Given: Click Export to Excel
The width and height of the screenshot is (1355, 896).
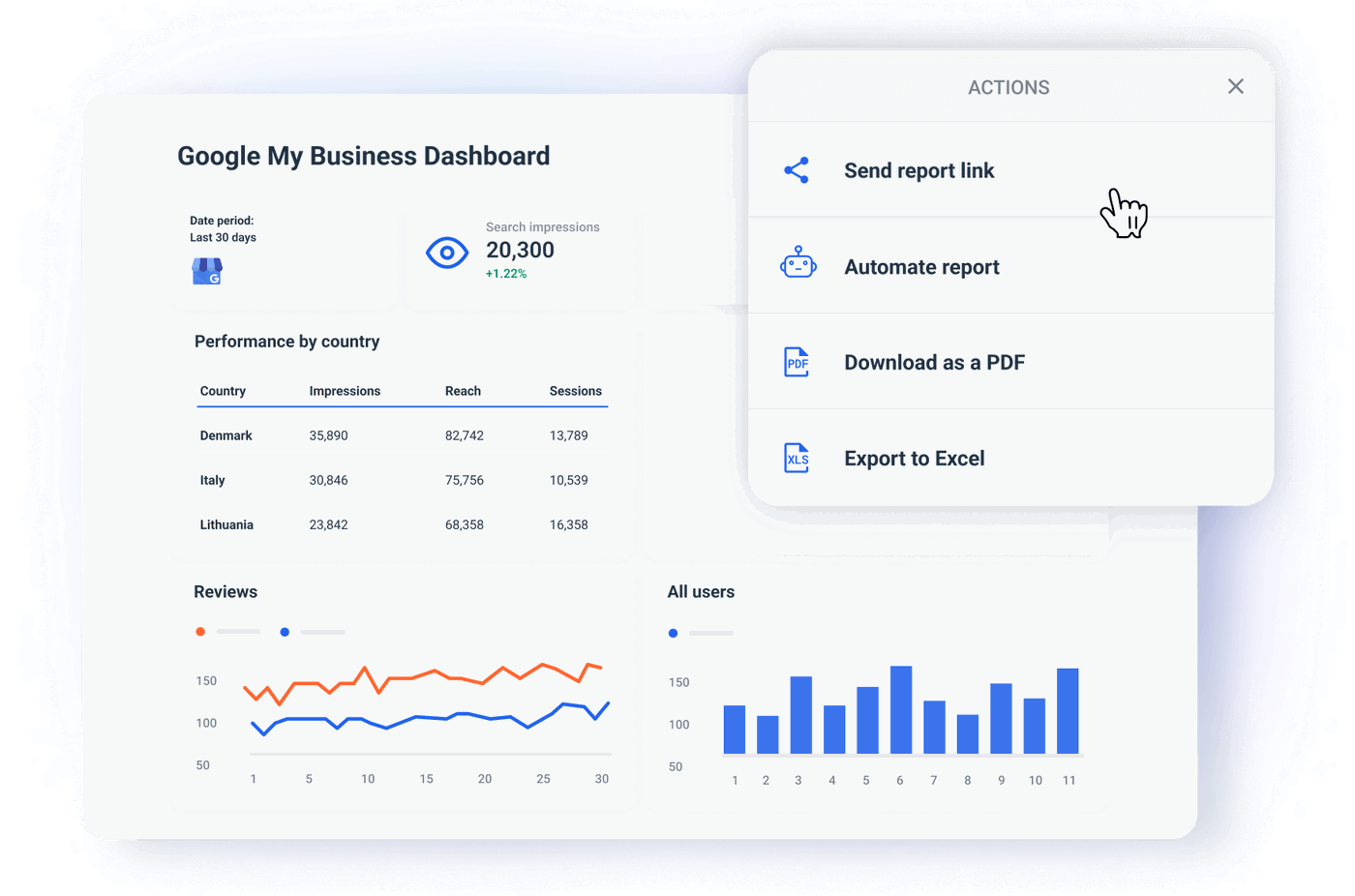Looking at the screenshot, I should pos(915,458).
